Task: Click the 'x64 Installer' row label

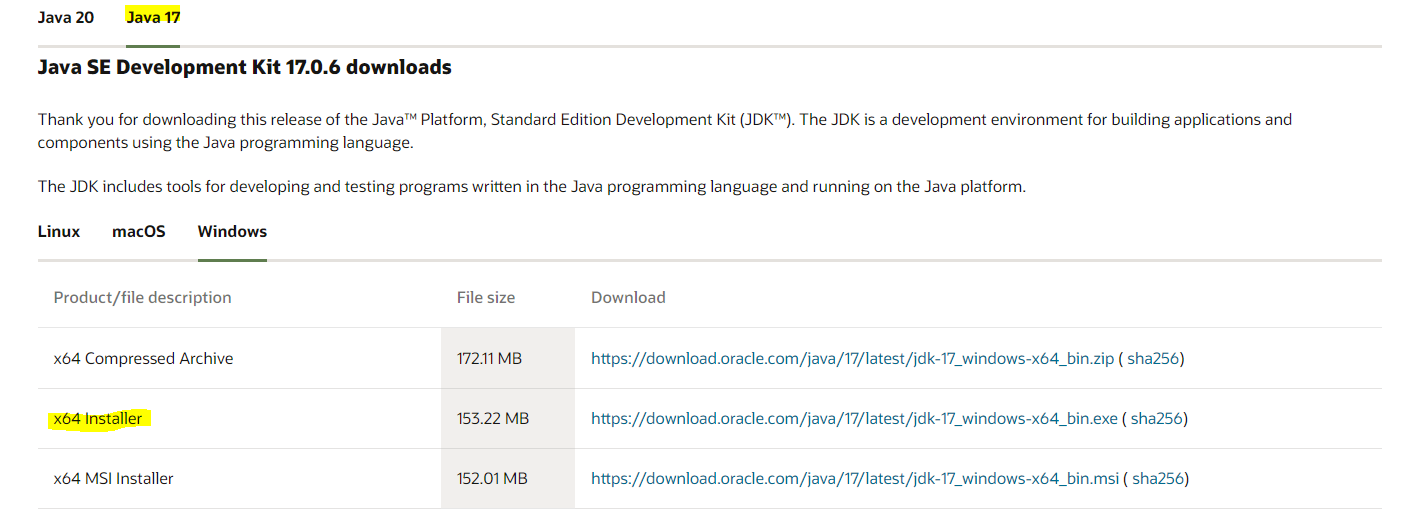Action: pos(98,418)
